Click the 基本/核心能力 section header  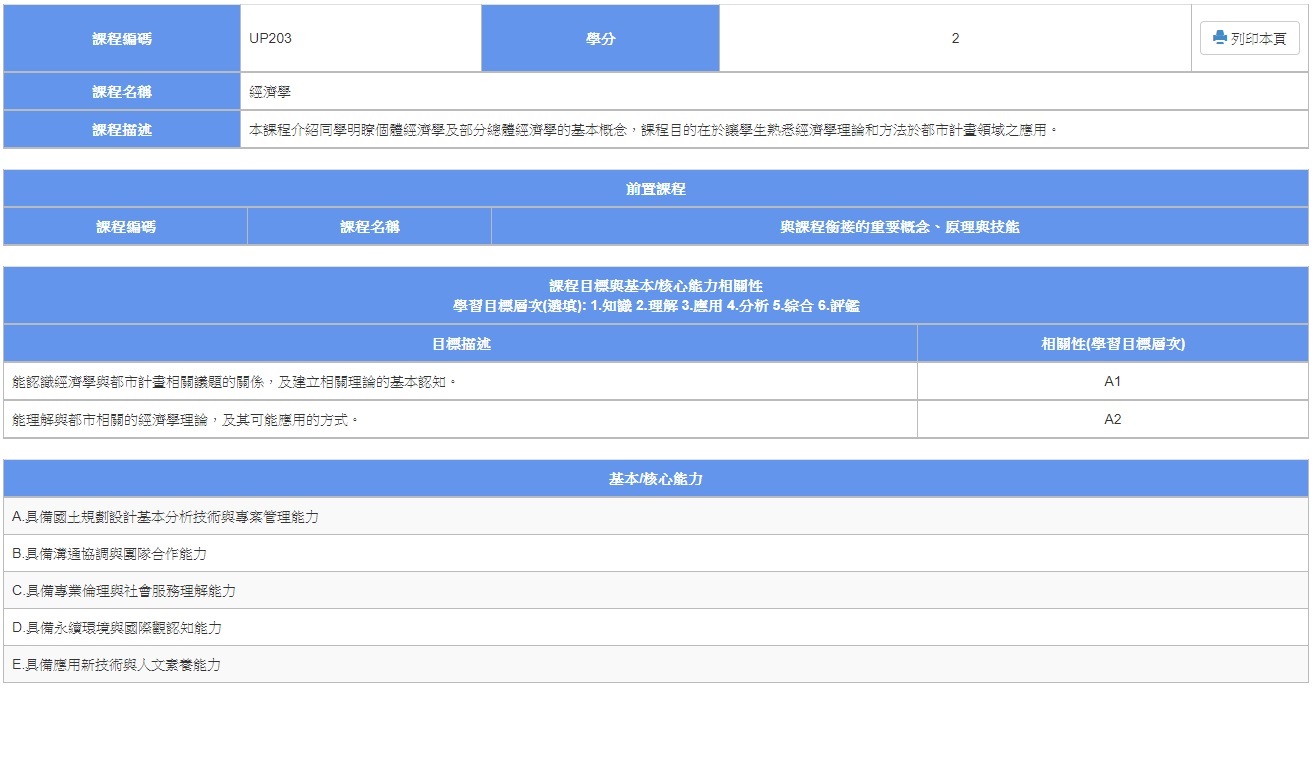click(x=656, y=479)
